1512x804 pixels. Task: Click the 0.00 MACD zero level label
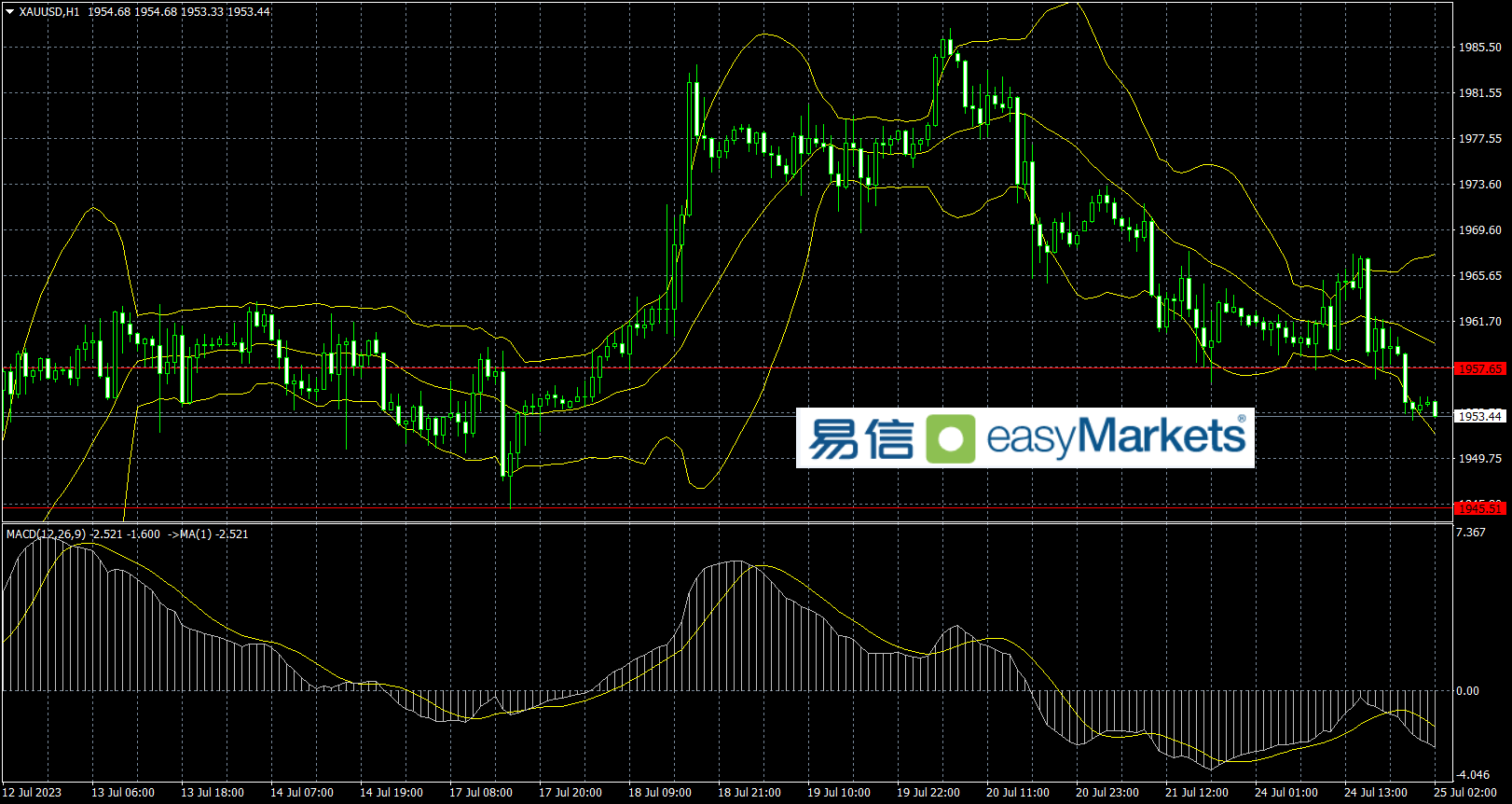1467,691
